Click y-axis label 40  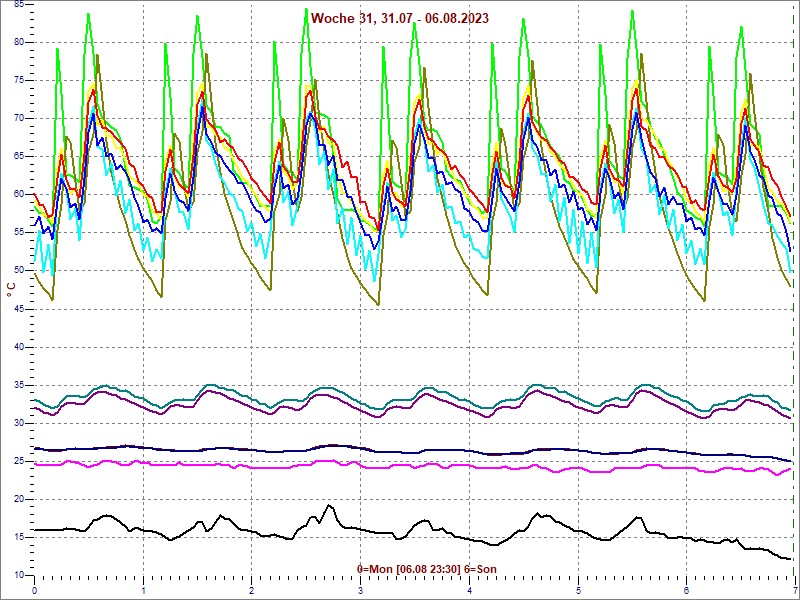pyautogui.click(x=19, y=347)
